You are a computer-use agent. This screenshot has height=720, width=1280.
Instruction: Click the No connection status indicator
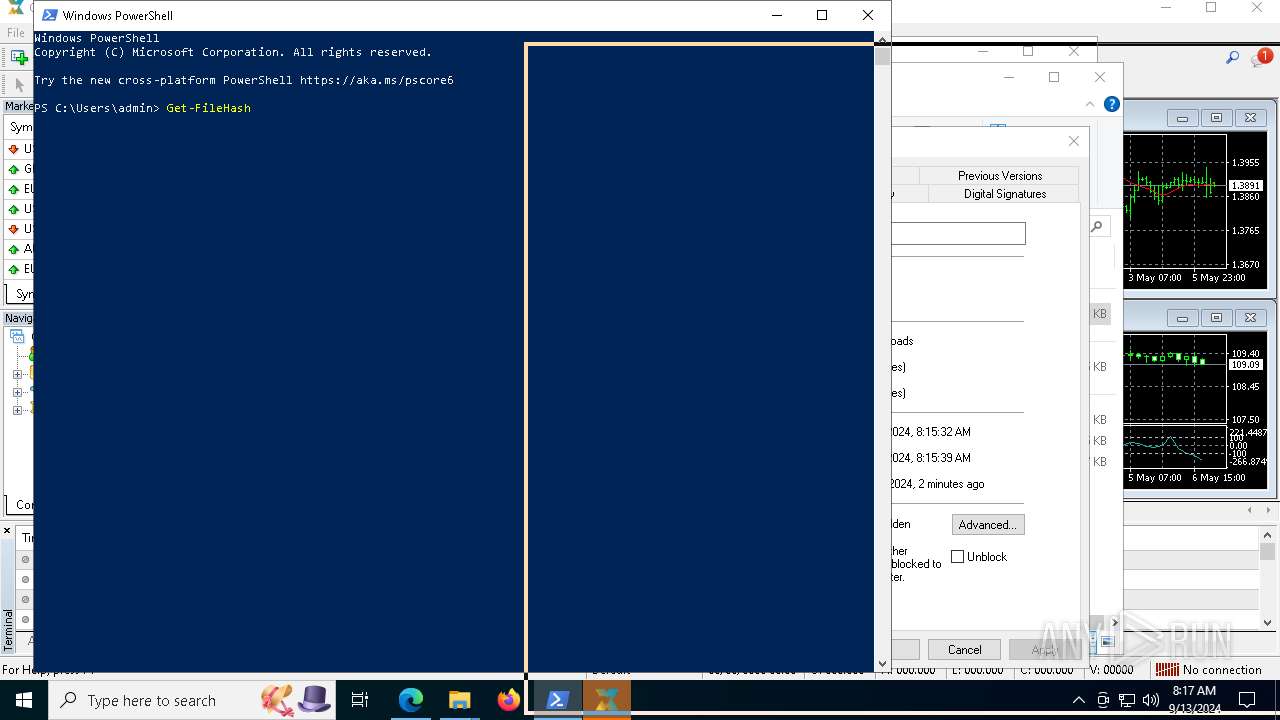tap(1208, 670)
